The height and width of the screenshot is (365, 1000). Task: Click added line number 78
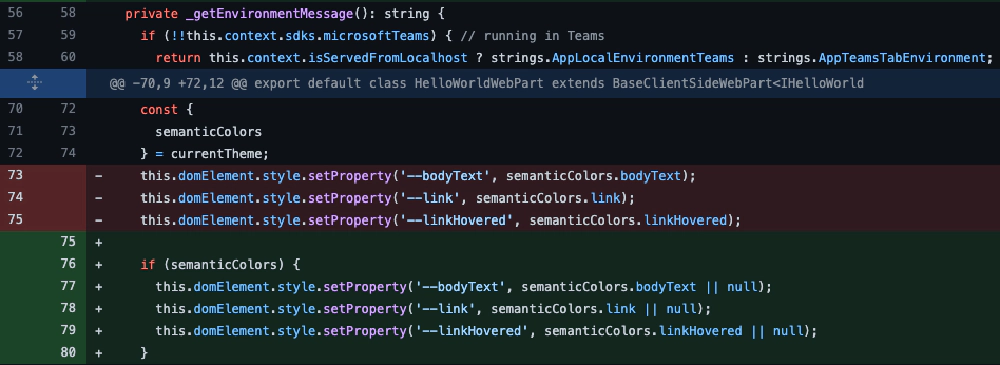point(68,308)
